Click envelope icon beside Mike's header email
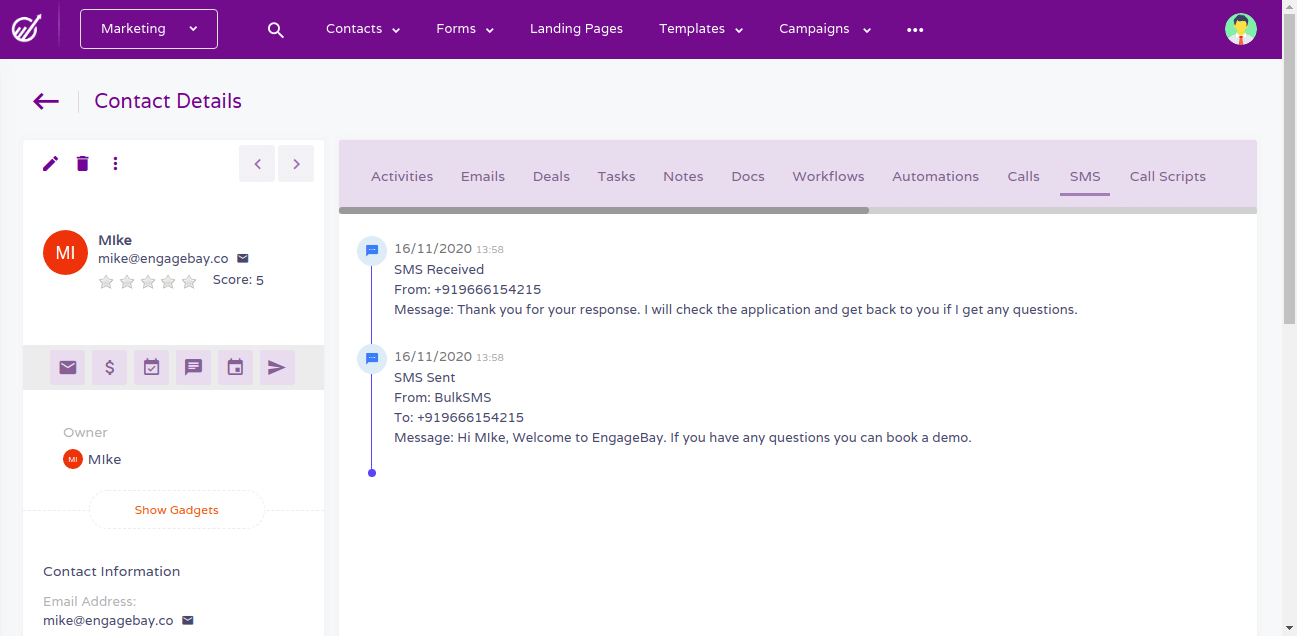The height and width of the screenshot is (636, 1297). click(x=243, y=258)
